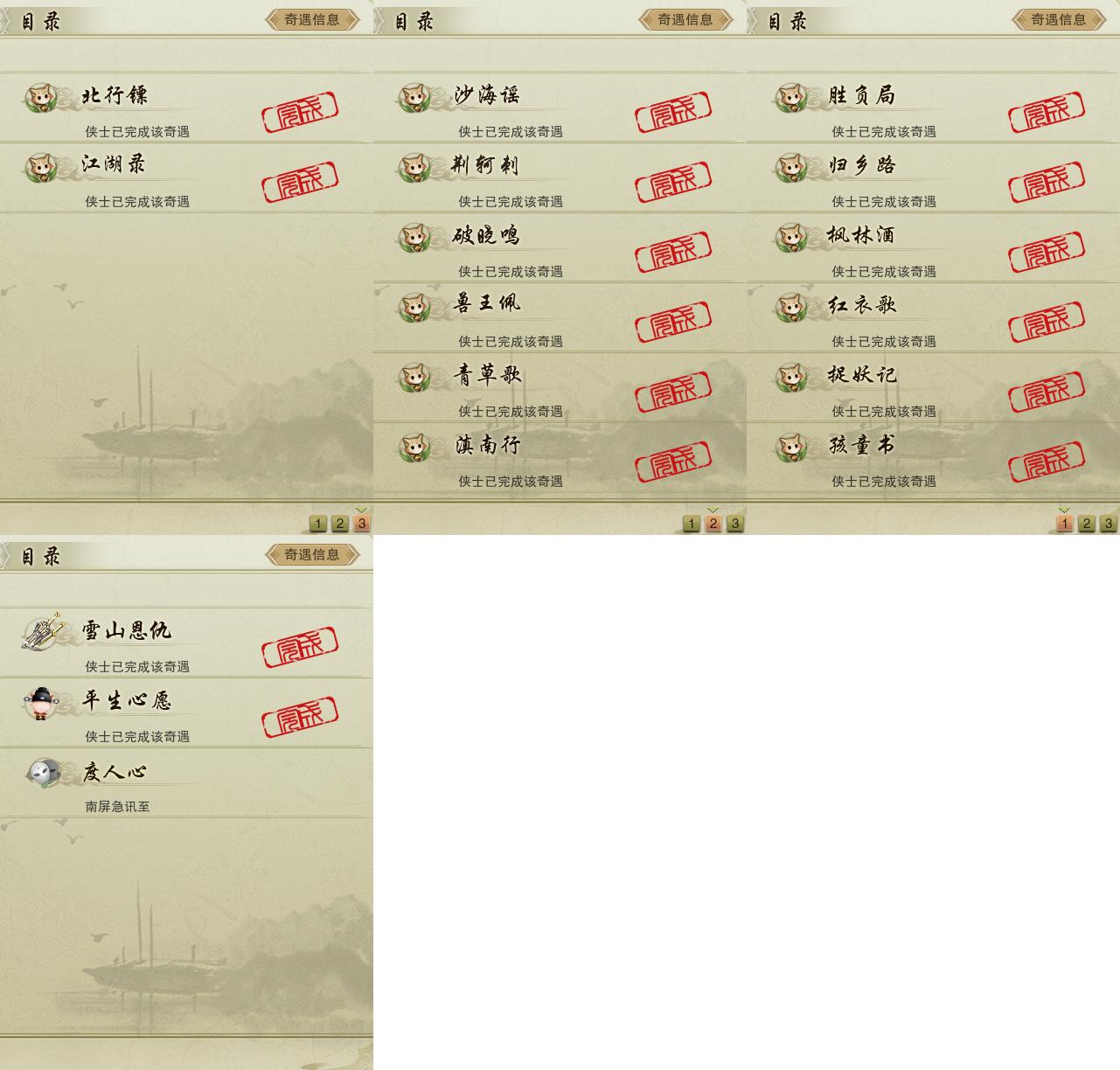
Task: Click the cat icon next to 沙海谣
Action: coord(414,97)
